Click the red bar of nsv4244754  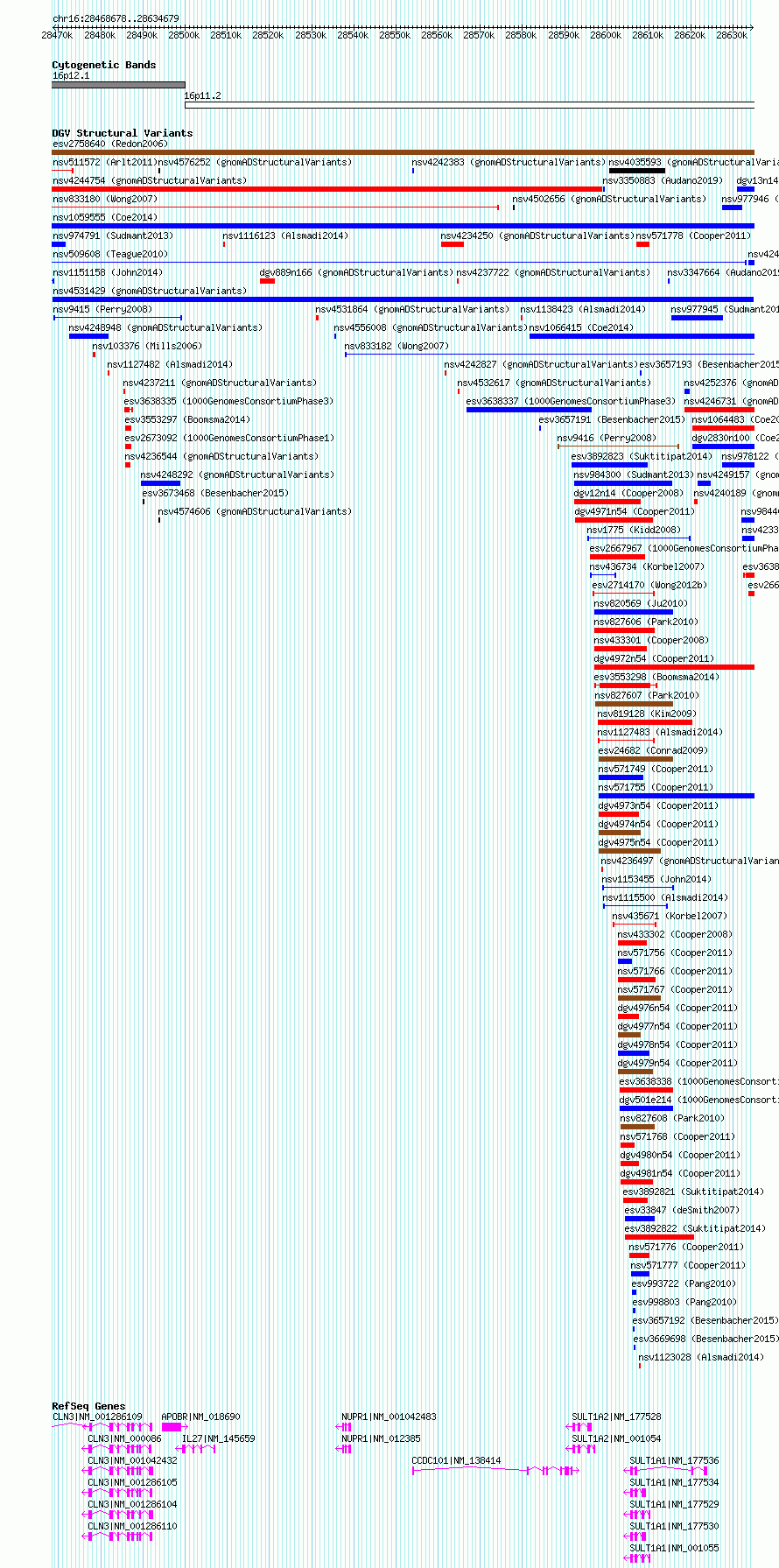coord(327,189)
